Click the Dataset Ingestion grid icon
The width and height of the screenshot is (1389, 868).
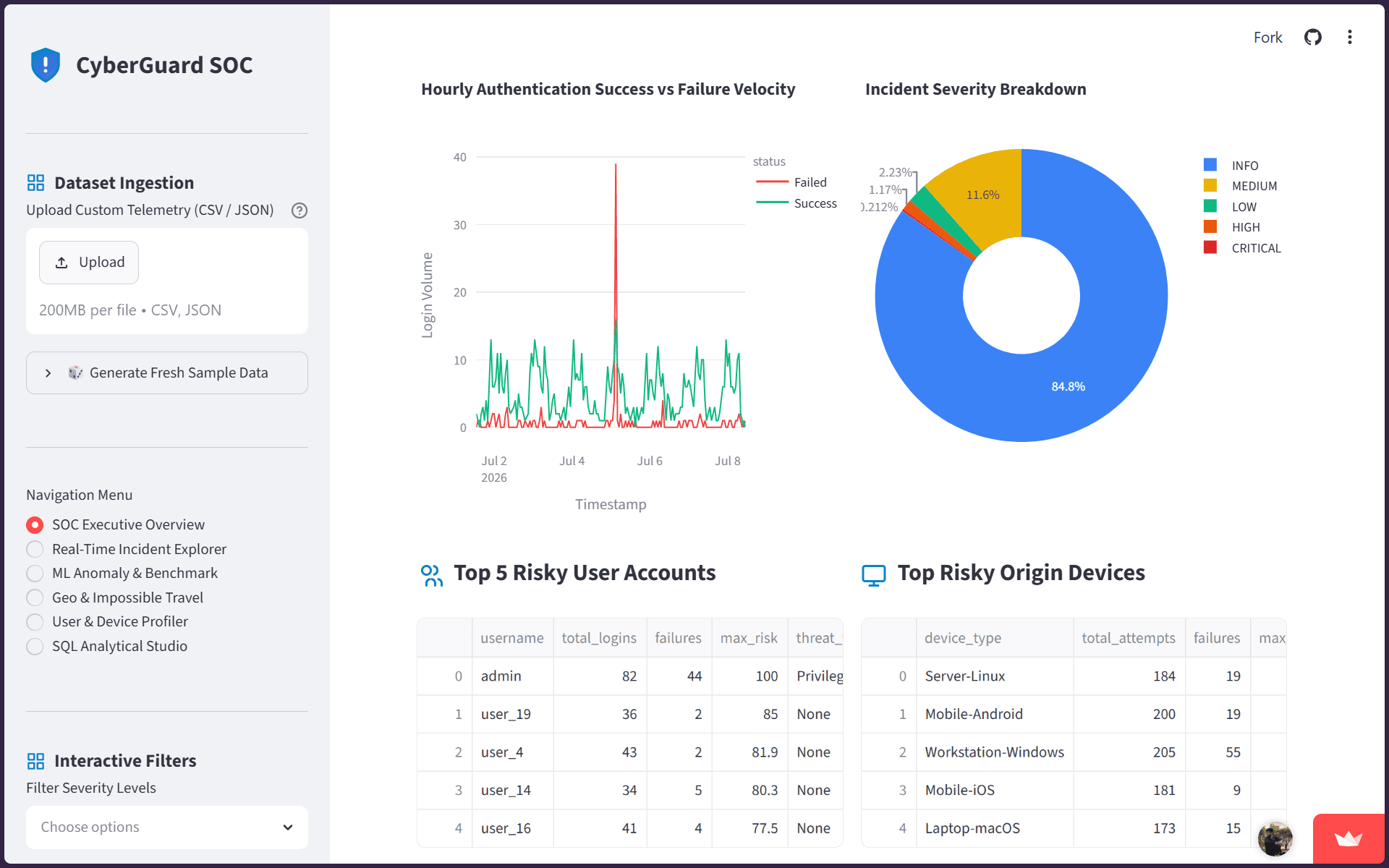point(35,183)
